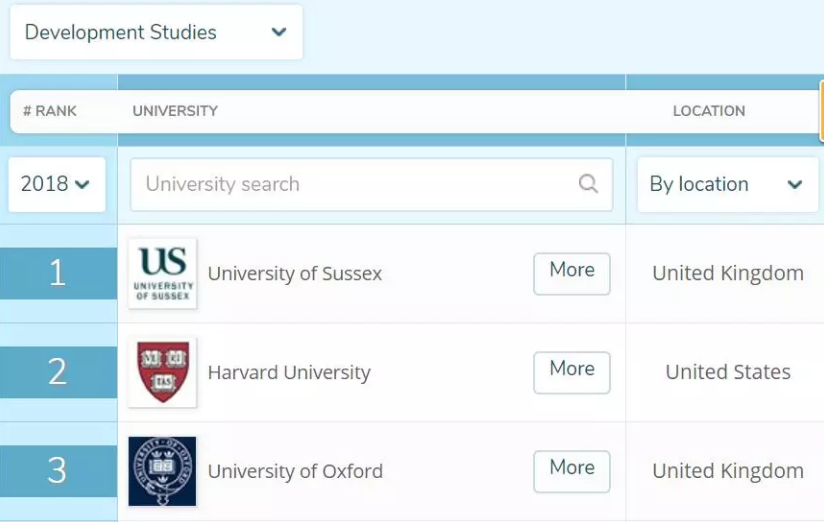Open the Development Studies subject dropdown
Viewport: 824px width, 522px height.
pos(156,33)
